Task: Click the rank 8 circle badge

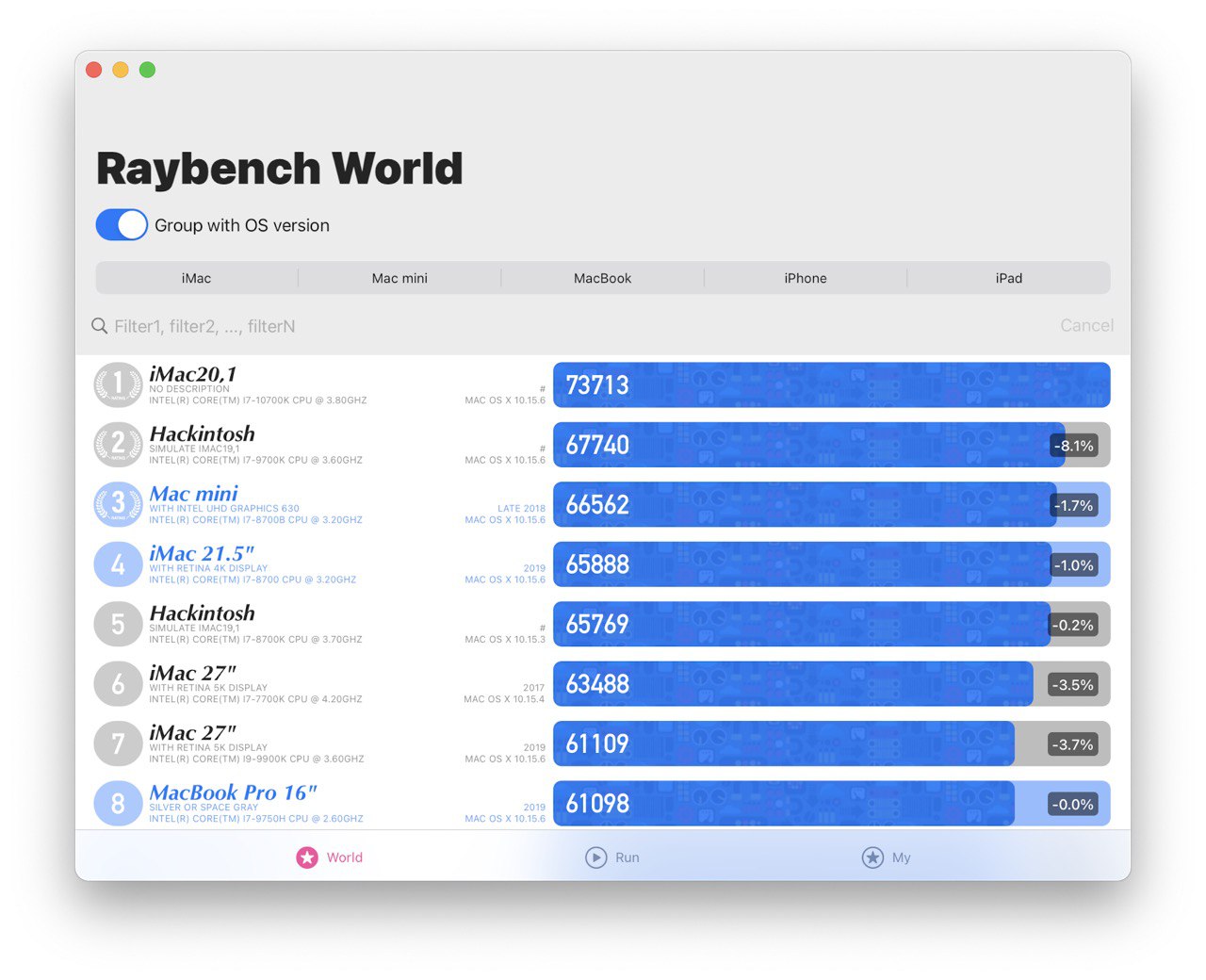Action: [118, 804]
